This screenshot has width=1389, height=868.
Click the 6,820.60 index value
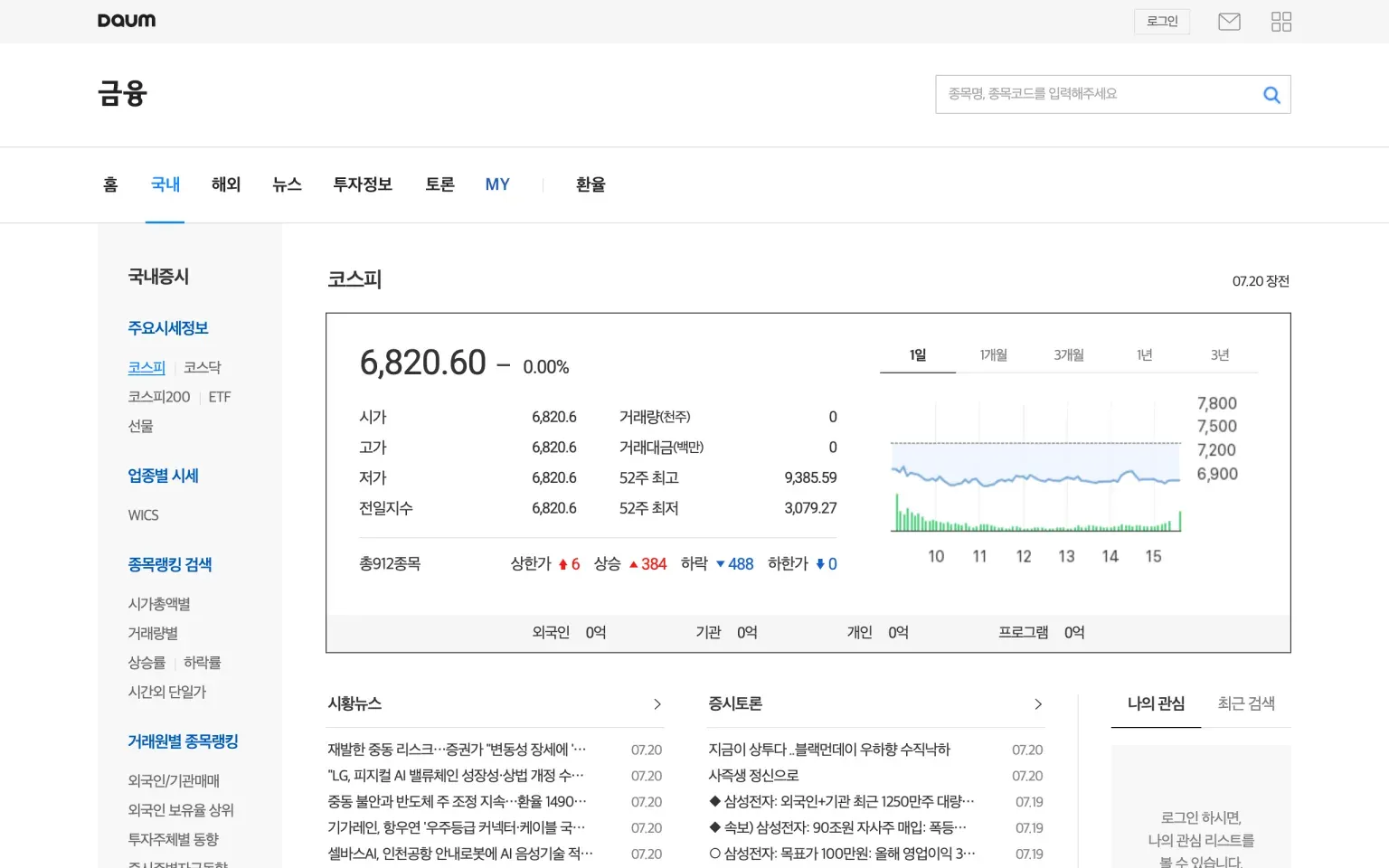[423, 363]
